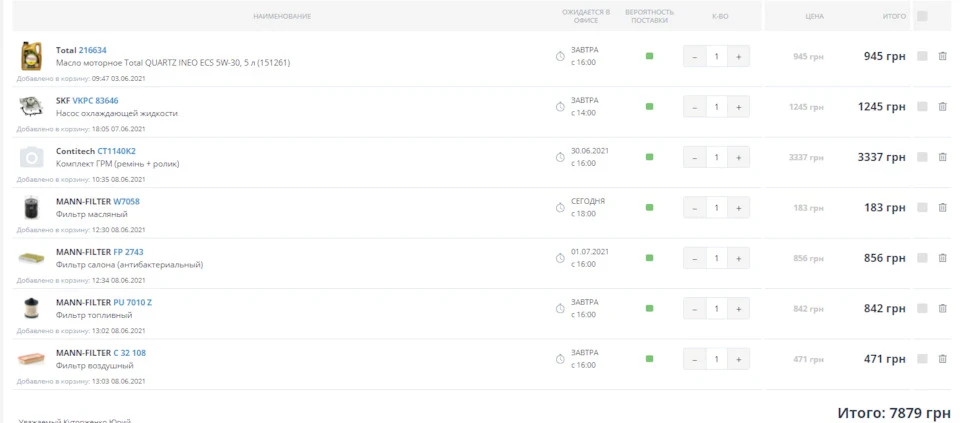Image resolution: width=960 pixels, height=423 pixels.
Task: Open the W7058 product link
Action: pos(127,201)
